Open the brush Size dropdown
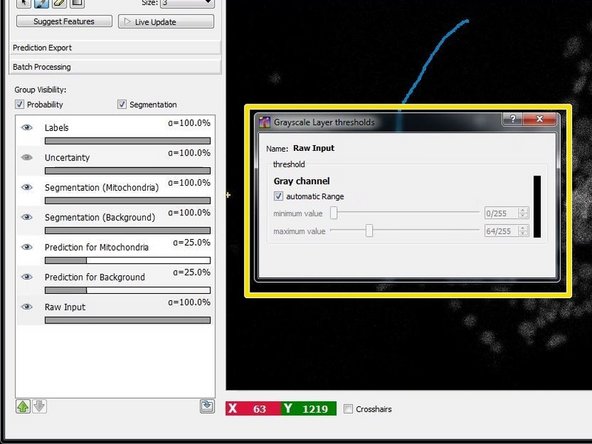 (x=188, y=3)
